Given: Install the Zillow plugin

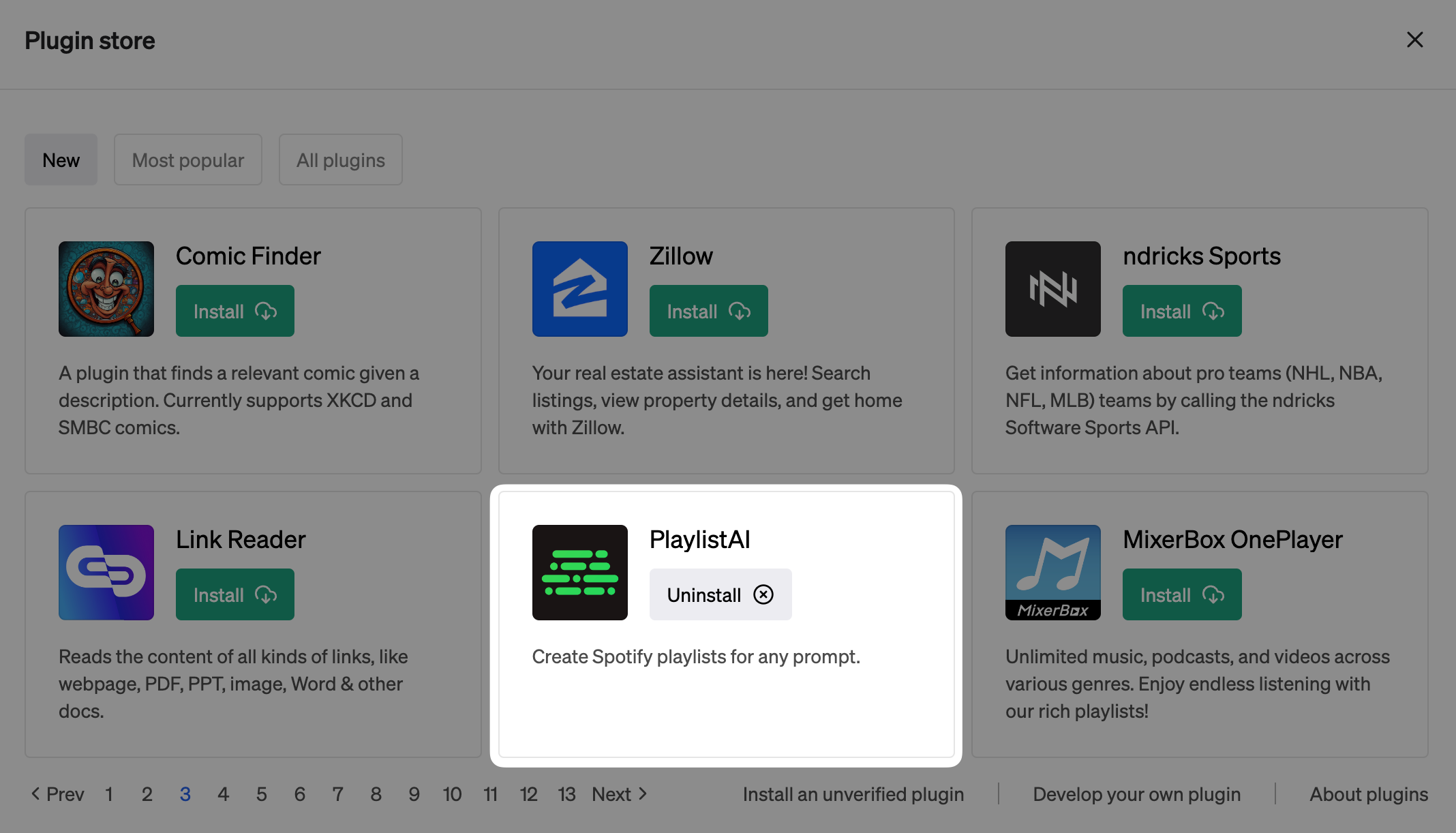Looking at the screenshot, I should (x=709, y=311).
